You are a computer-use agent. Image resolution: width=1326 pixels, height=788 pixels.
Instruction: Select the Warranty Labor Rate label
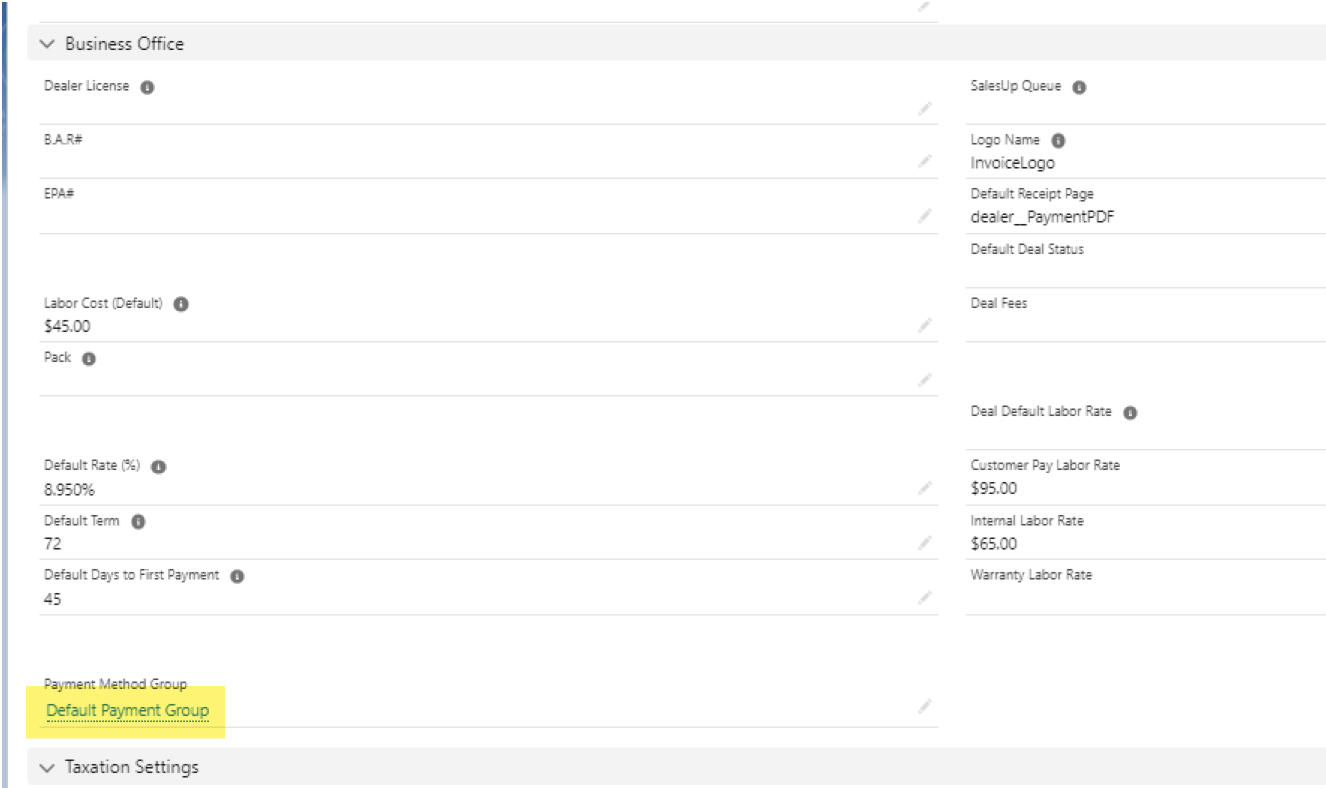click(1031, 575)
